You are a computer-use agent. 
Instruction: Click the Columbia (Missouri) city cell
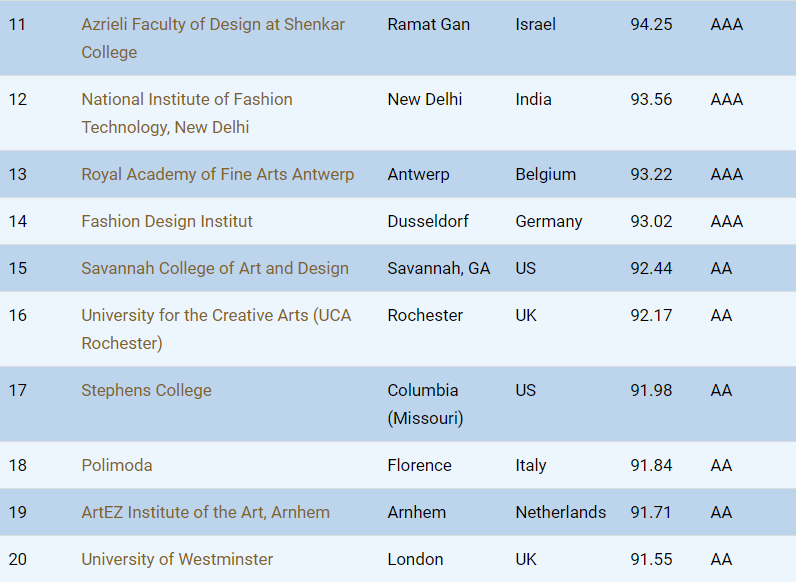425,404
